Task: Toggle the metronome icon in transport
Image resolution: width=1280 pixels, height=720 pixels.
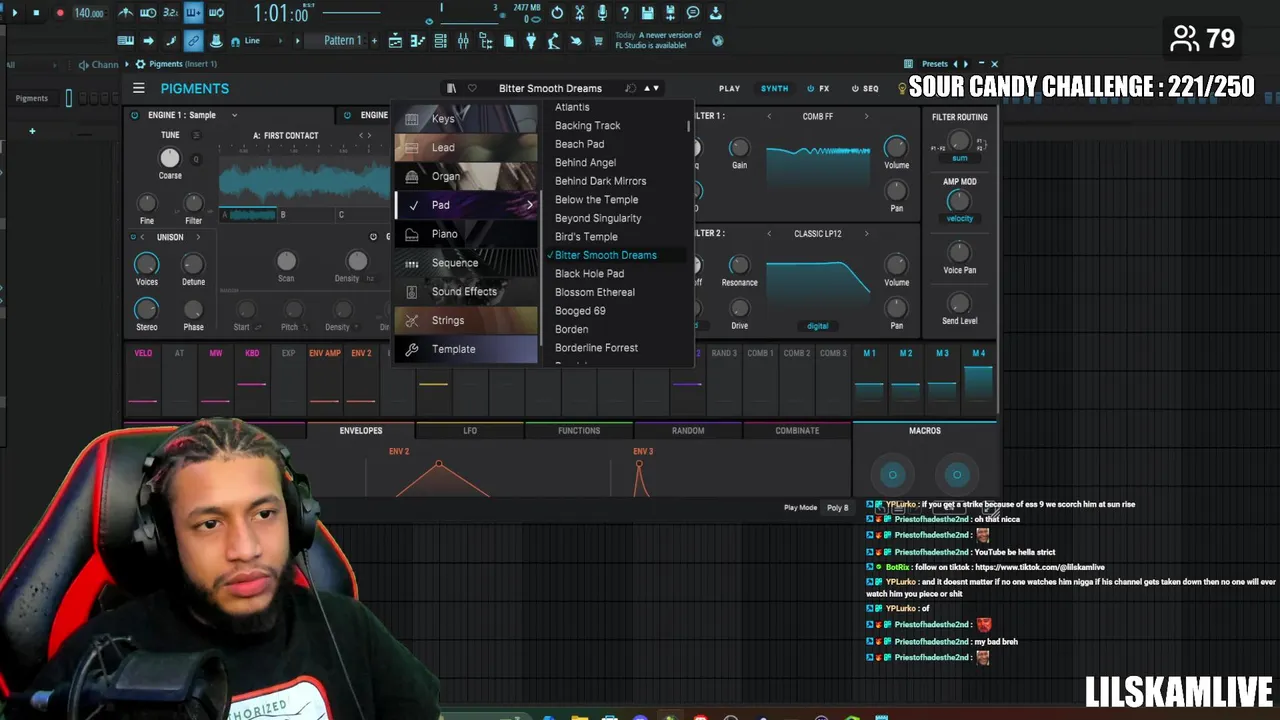Action: click(125, 13)
